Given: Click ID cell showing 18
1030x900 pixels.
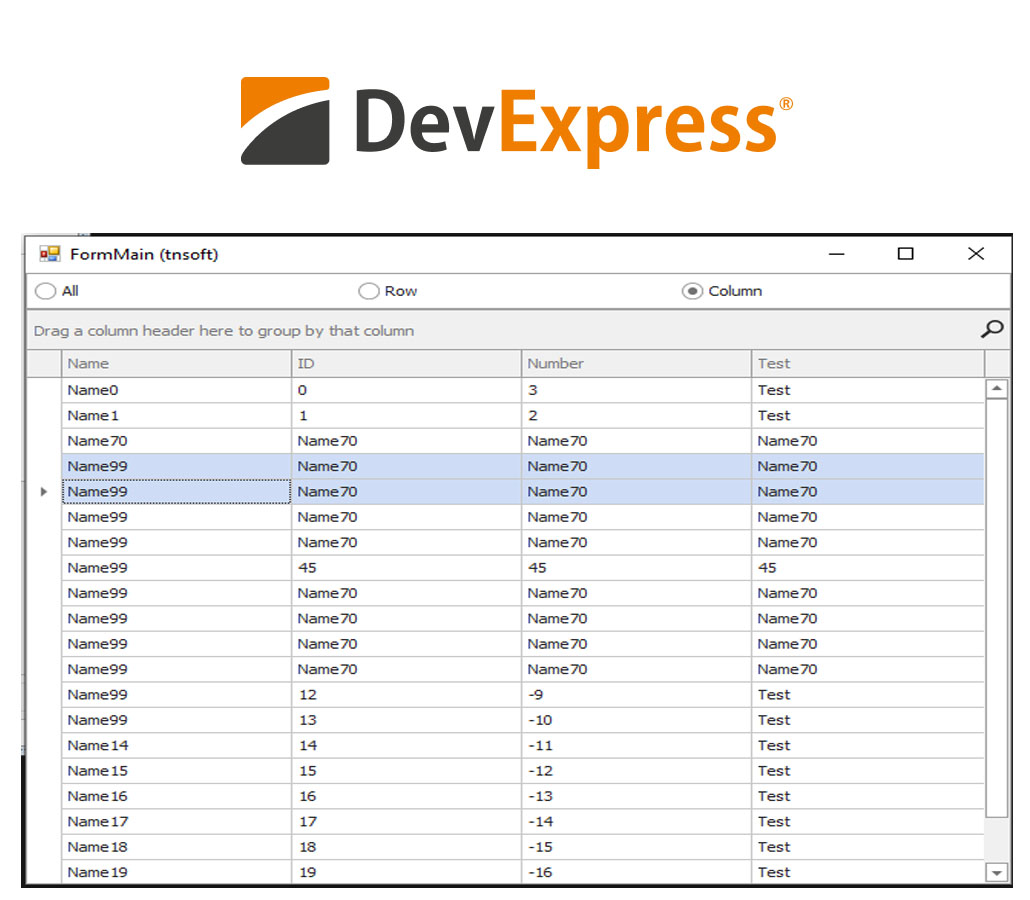Looking at the screenshot, I should tap(406, 847).
